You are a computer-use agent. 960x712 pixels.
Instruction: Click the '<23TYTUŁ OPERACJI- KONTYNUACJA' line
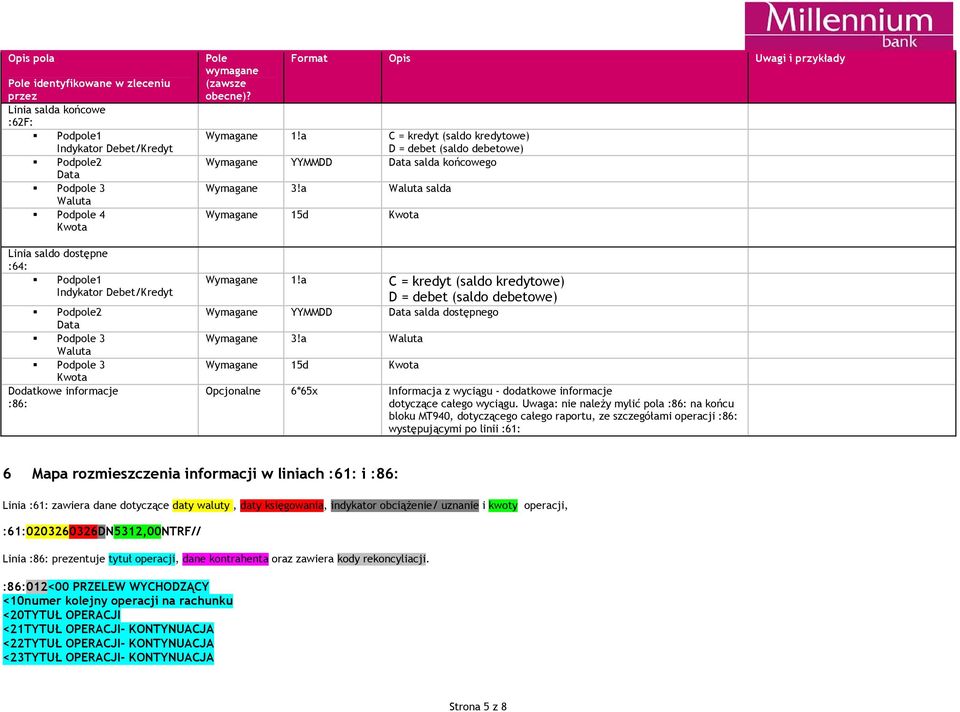[x=108, y=658]
